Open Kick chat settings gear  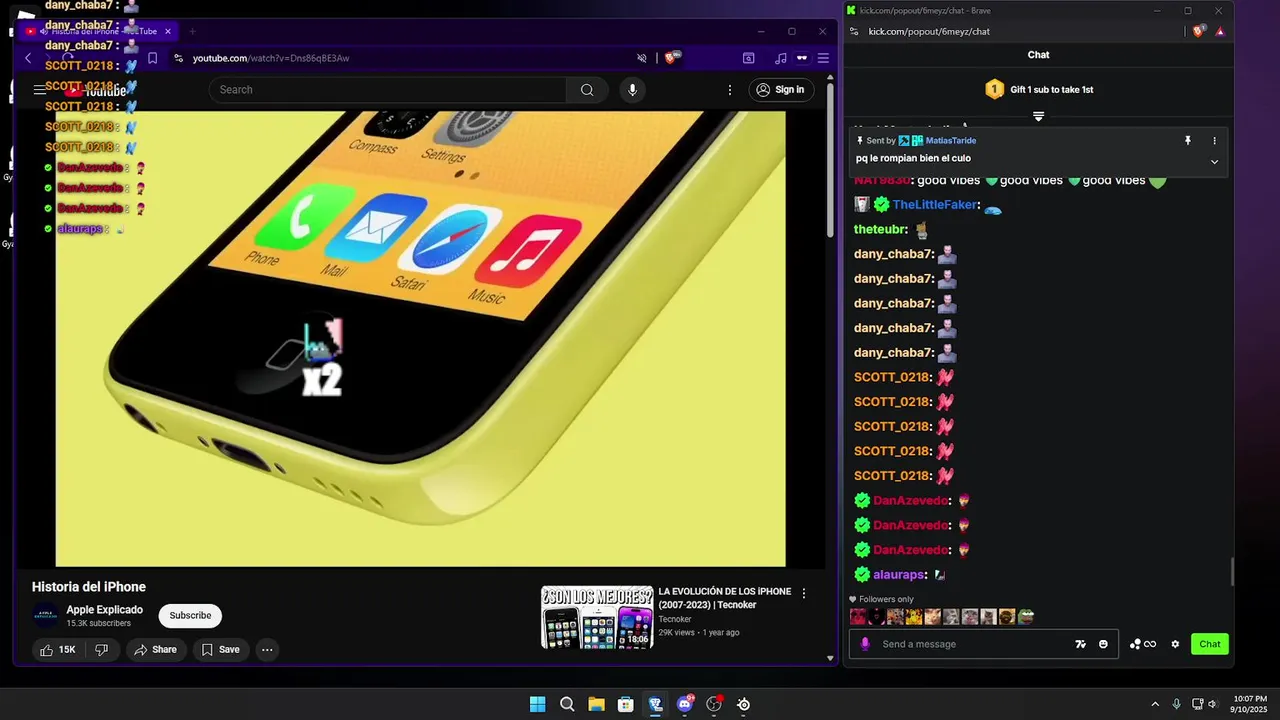(1175, 644)
